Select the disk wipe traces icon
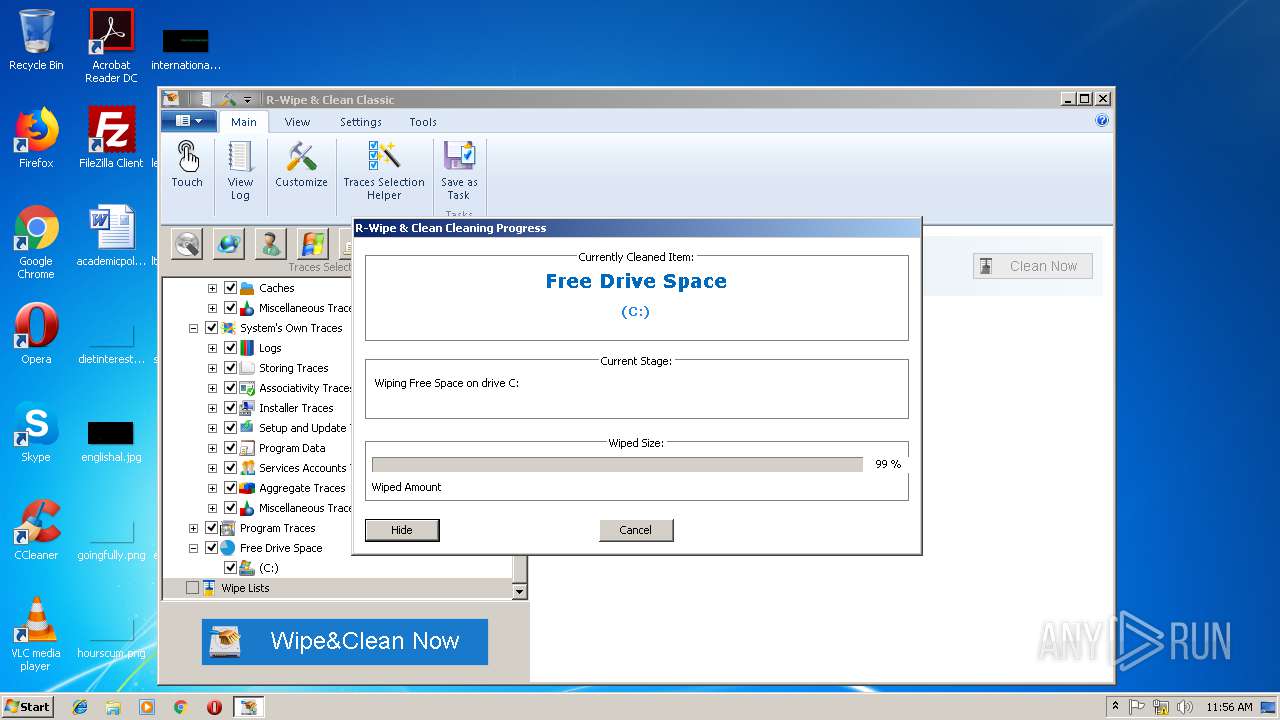The image size is (1280, 720). [x=187, y=244]
